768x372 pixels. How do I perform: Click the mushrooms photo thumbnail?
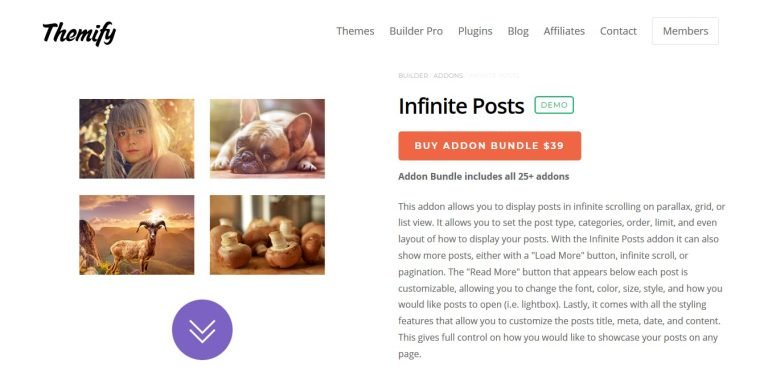[x=267, y=234]
